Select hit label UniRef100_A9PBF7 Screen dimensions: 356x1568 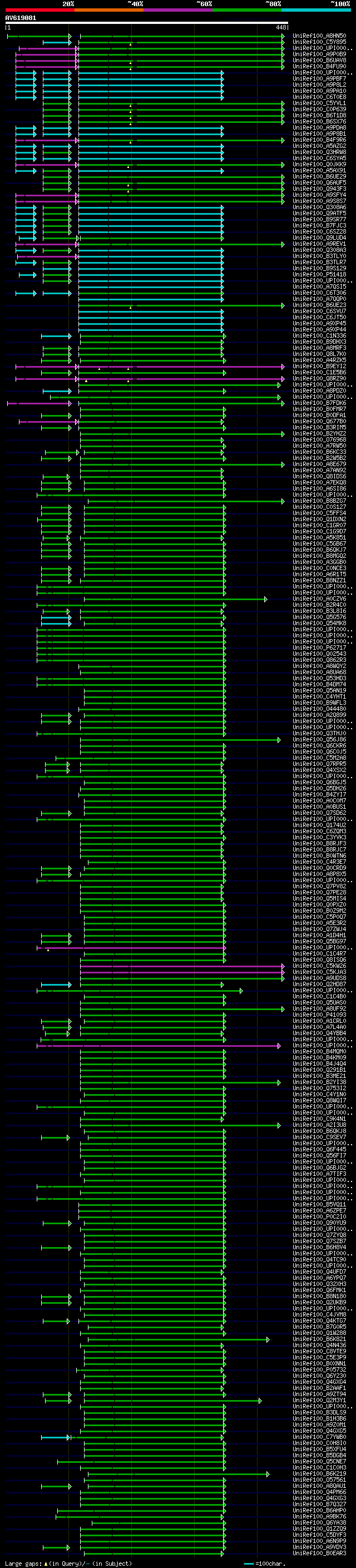(319, 78)
